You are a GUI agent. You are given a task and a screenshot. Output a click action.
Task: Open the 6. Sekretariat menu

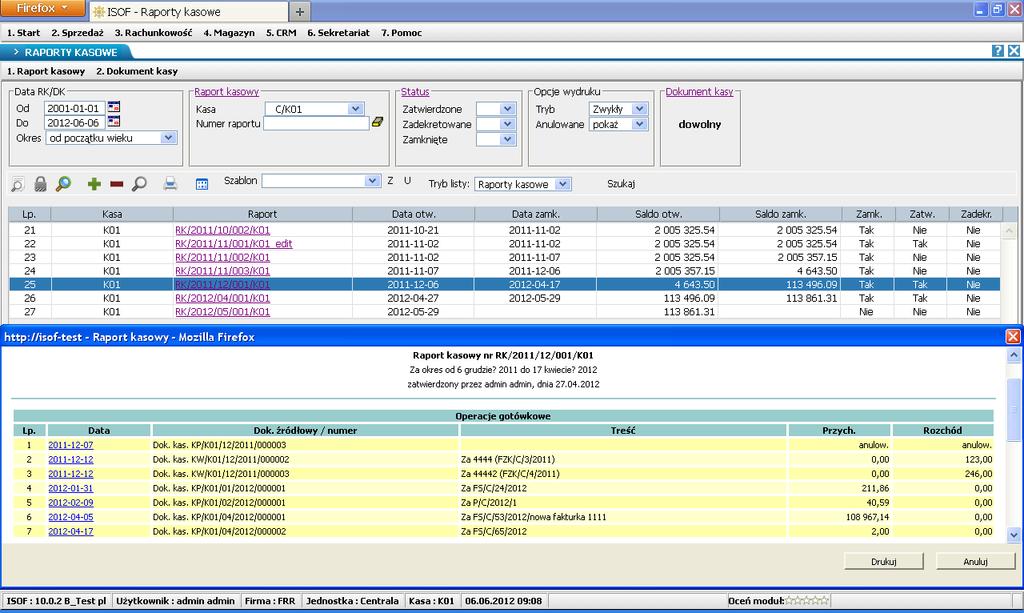[x=338, y=33]
